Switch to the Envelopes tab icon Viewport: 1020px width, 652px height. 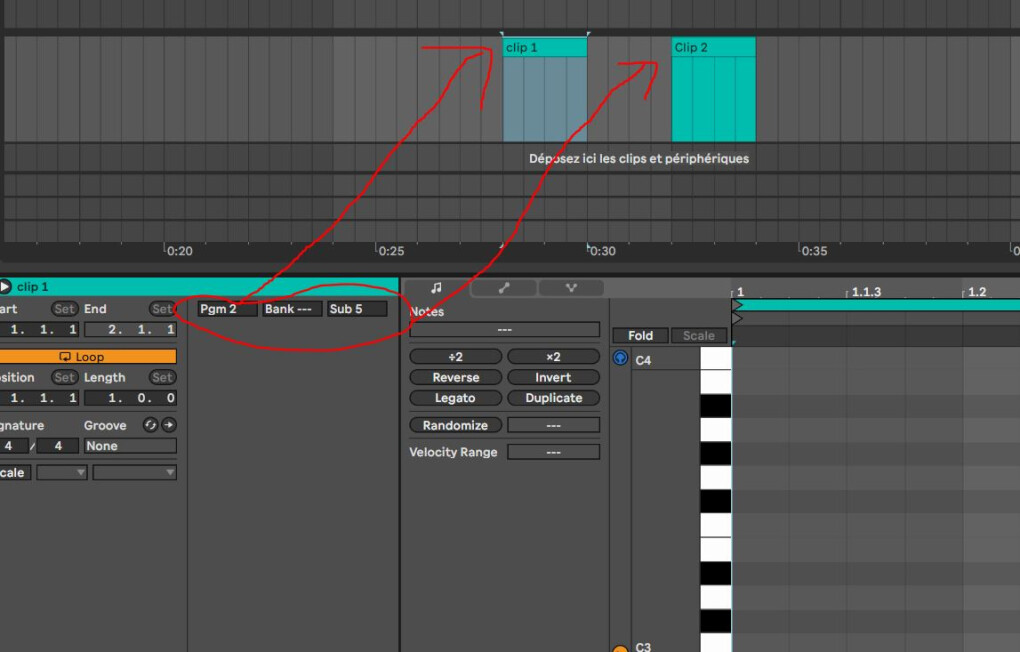click(x=504, y=288)
